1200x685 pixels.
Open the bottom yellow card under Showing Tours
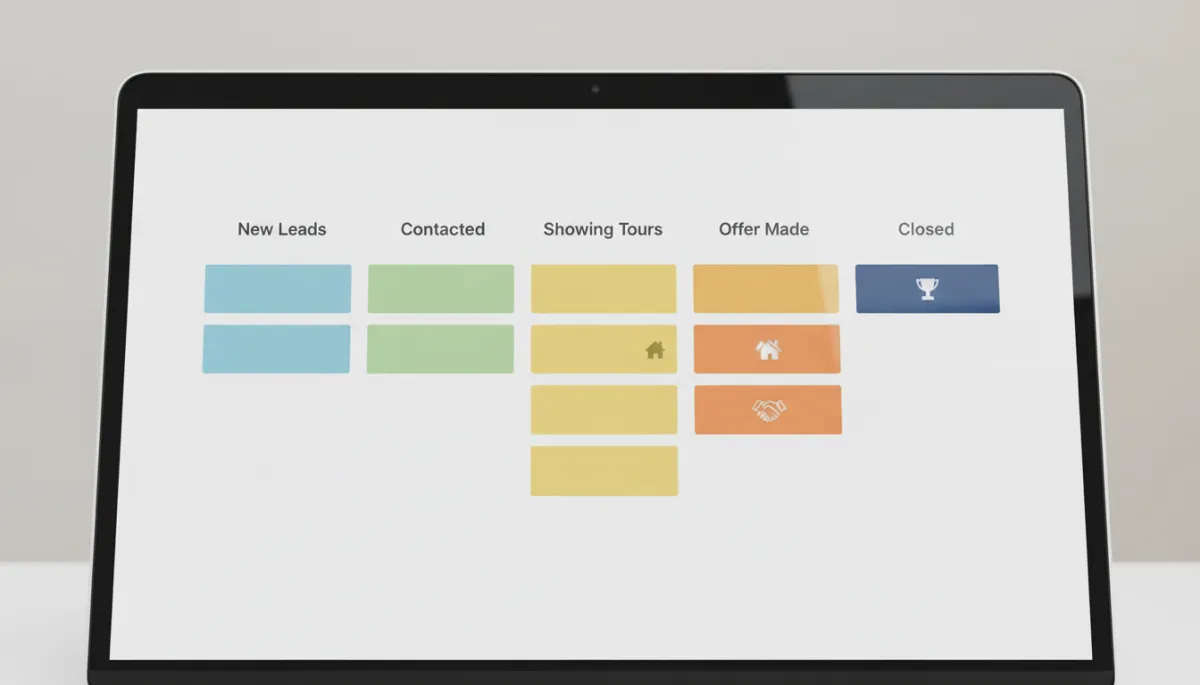click(604, 471)
